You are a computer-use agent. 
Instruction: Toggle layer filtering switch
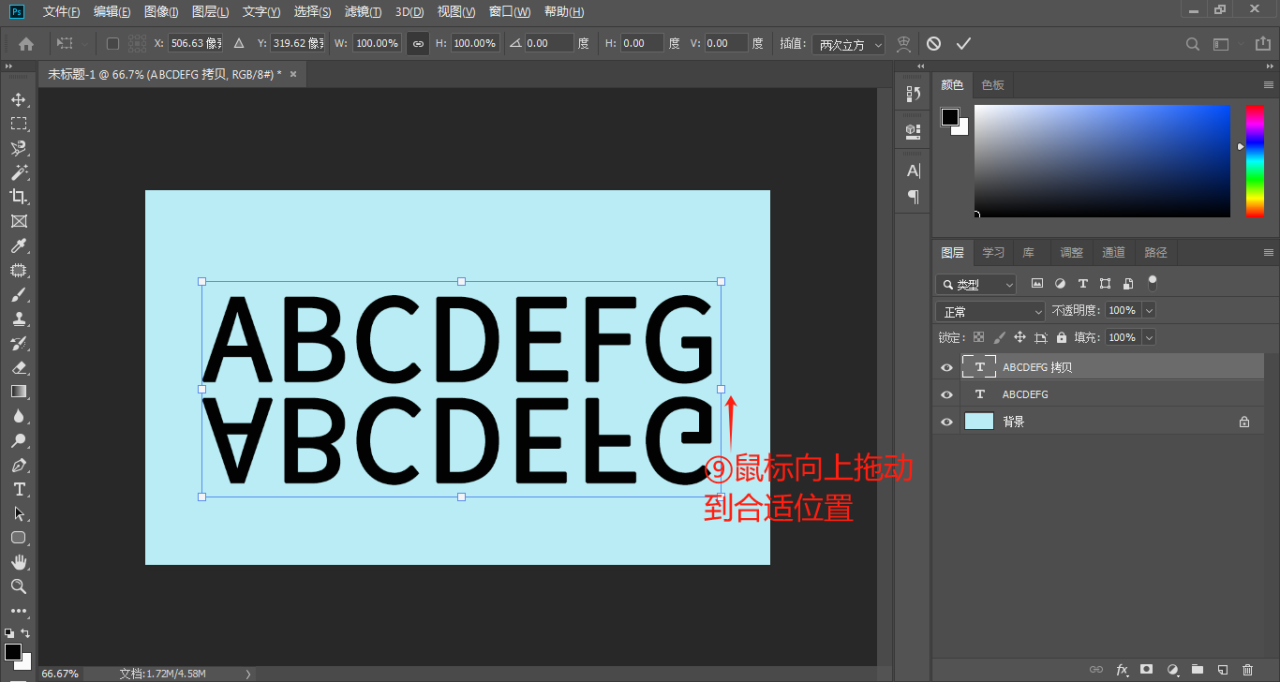click(1152, 283)
